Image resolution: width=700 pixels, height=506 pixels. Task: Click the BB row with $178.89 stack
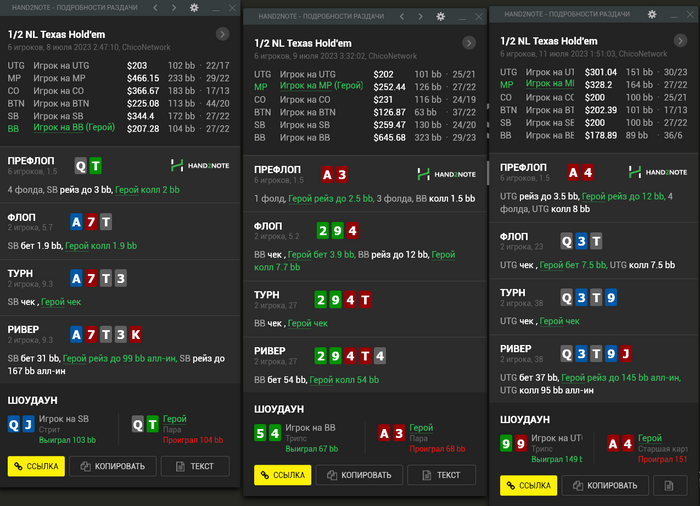pyautogui.click(x=594, y=135)
